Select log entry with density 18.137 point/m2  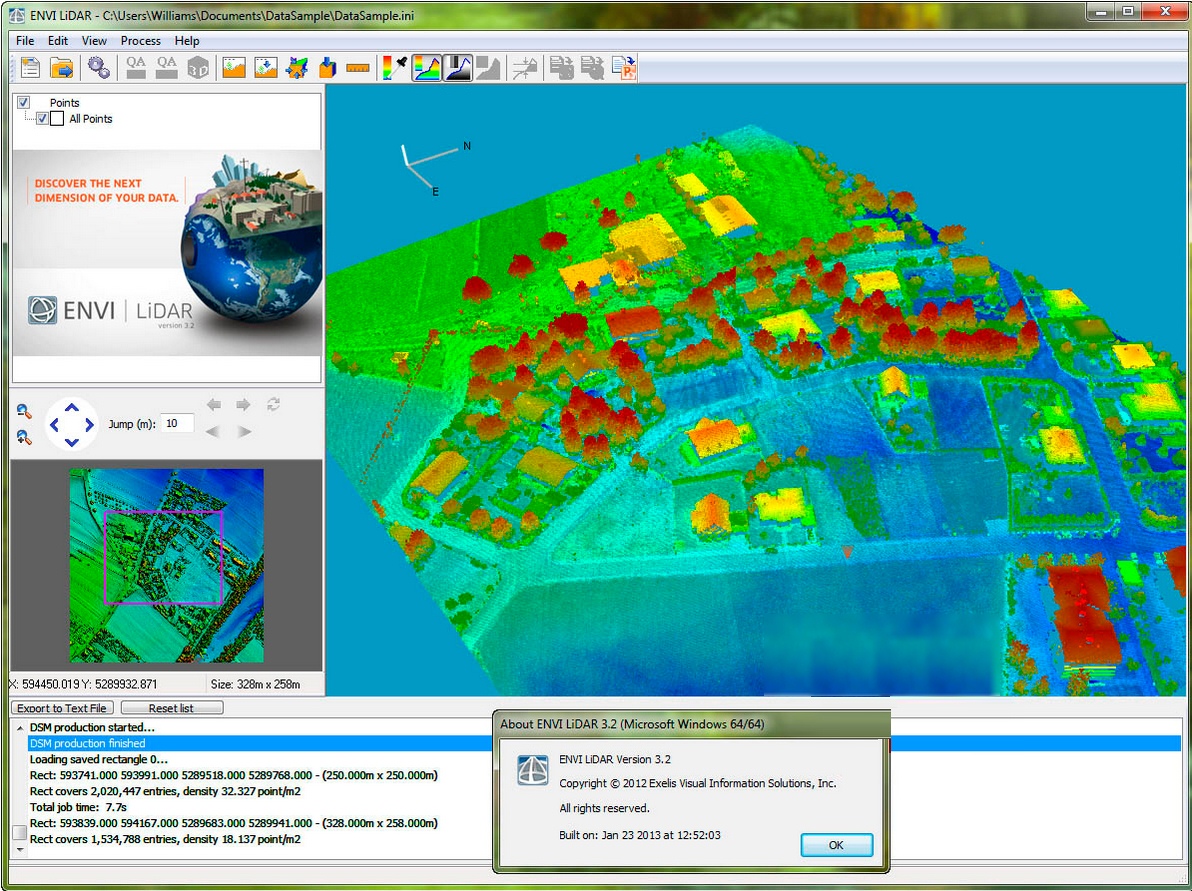pyautogui.click(x=165, y=839)
